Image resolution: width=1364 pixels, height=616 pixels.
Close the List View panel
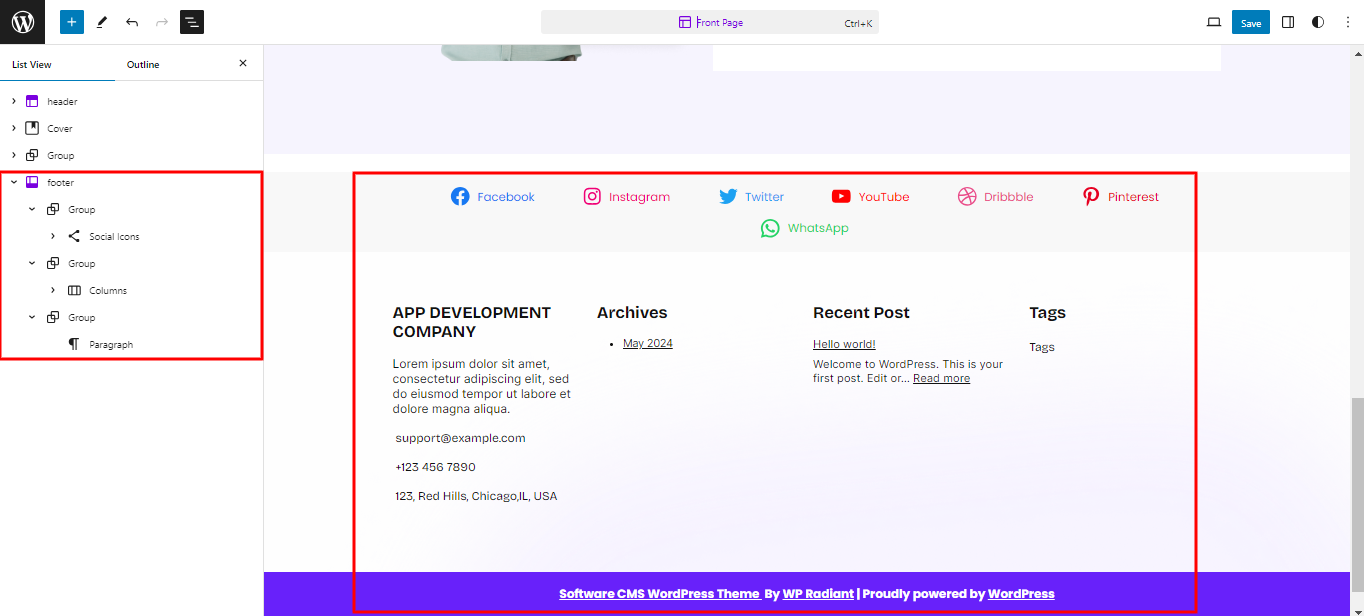243,64
